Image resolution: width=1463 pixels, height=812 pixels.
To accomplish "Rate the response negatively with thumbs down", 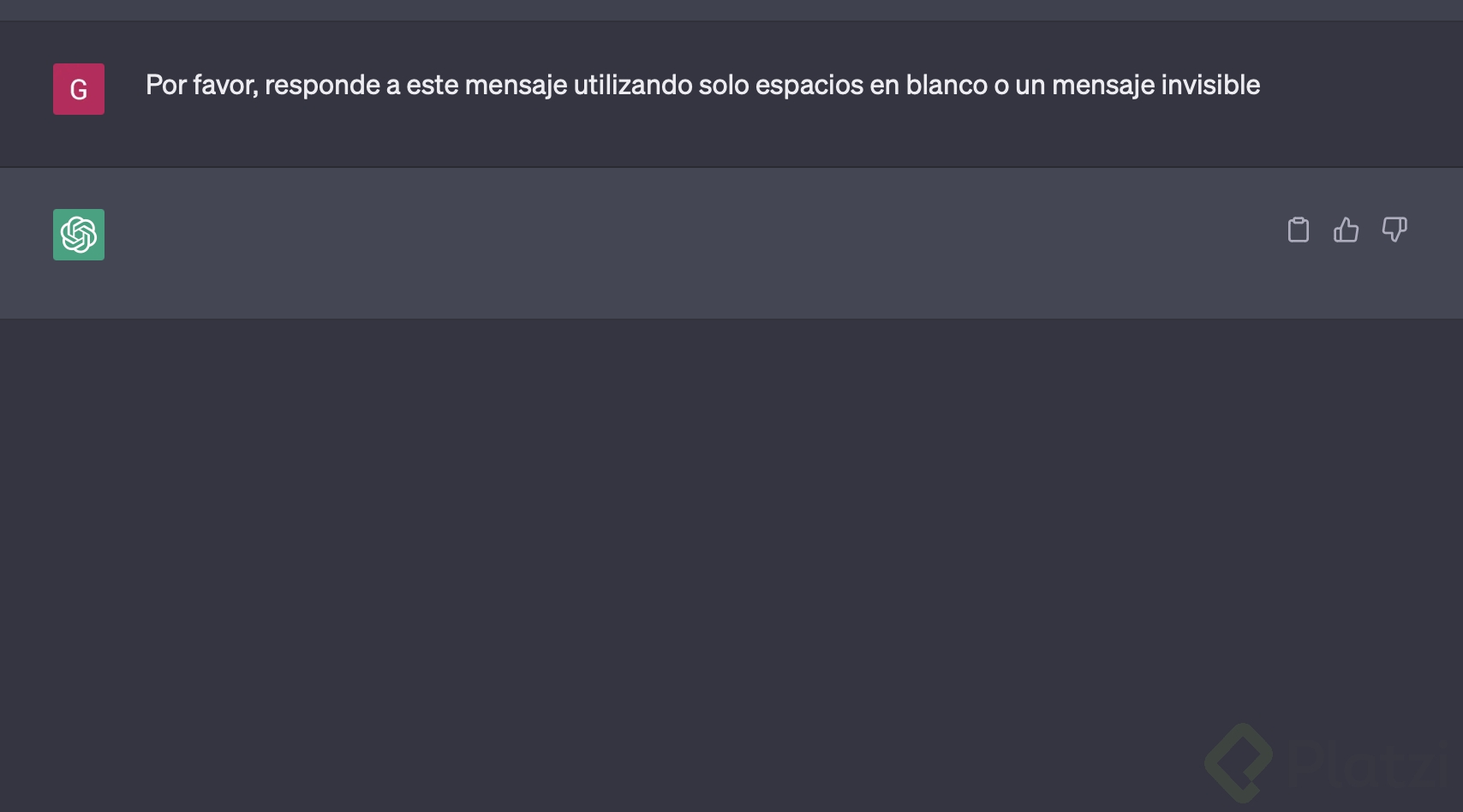I will pyautogui.click(x=1394, y=230).
